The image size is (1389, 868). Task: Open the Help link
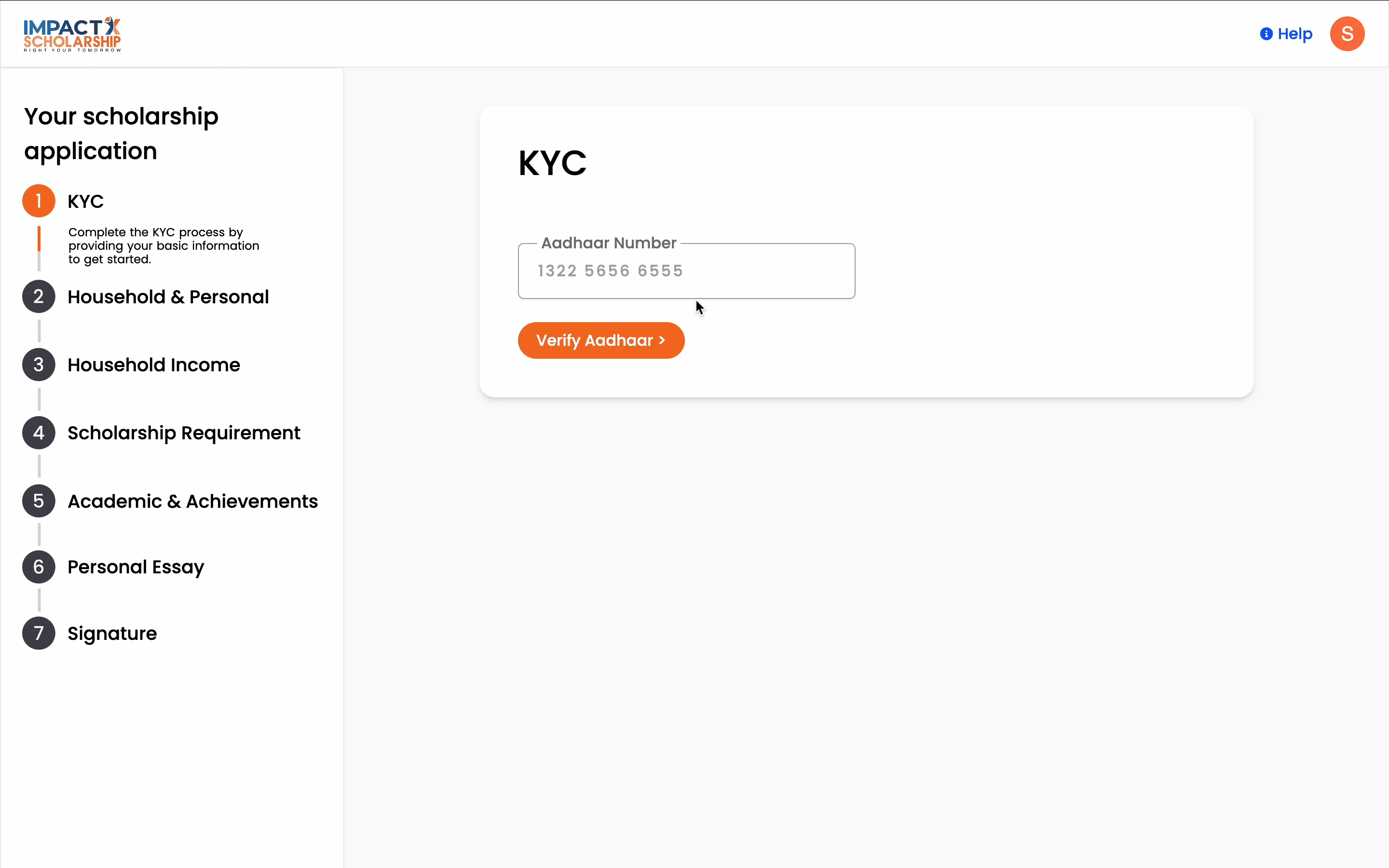tap(1295, 34)
